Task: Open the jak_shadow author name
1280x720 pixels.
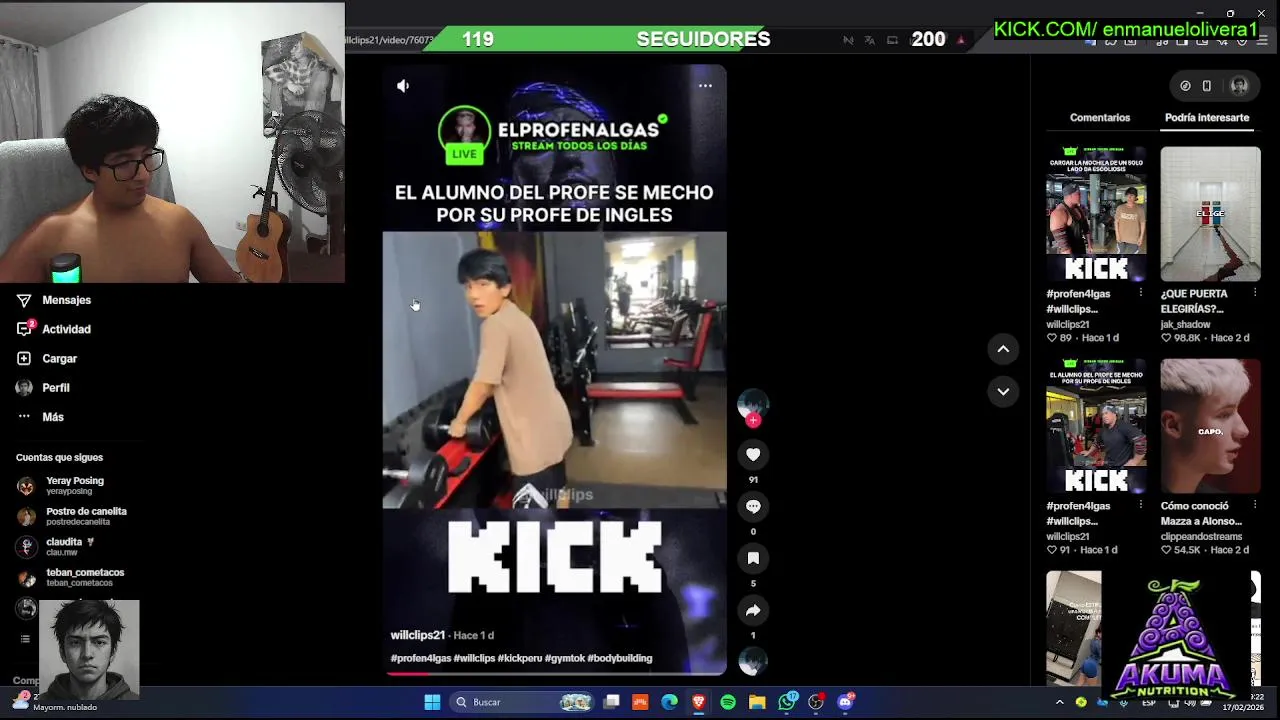Action: tap(1185, 324)
